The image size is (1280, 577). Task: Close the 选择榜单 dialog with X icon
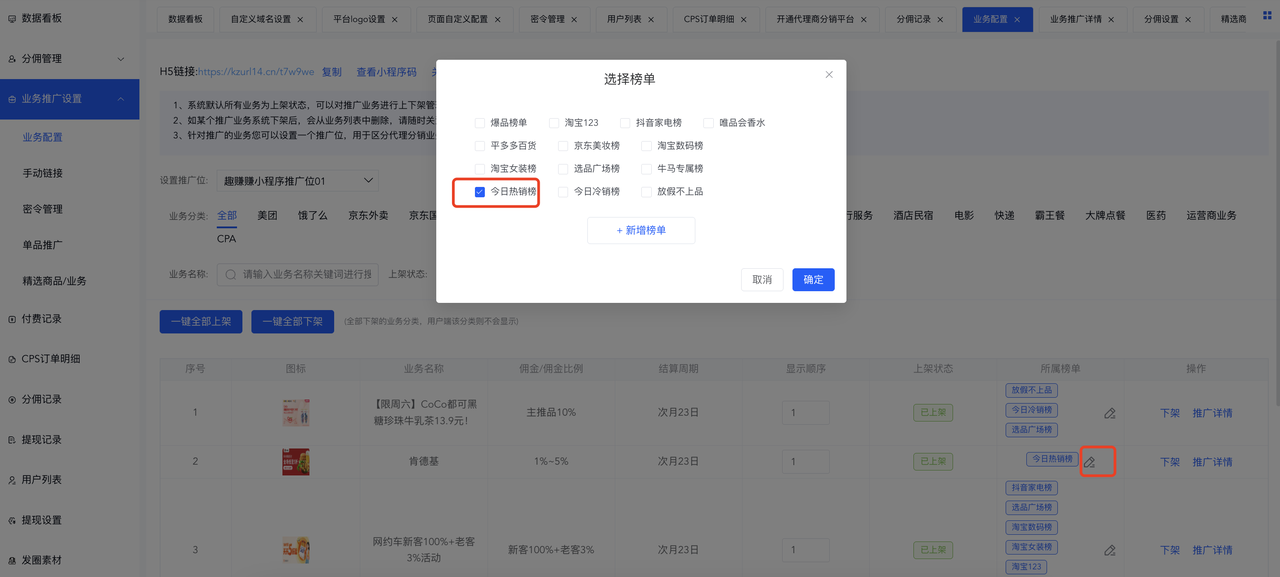pos(828,75)
